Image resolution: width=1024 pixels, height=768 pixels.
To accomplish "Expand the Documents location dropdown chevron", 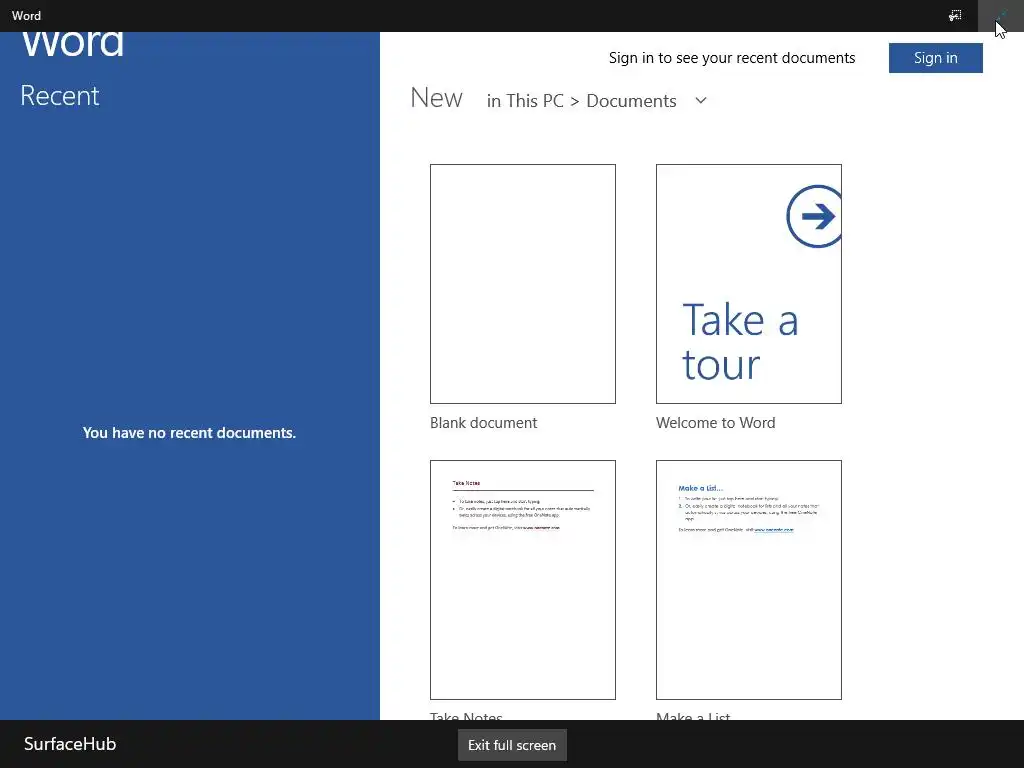I will point(701,101).
